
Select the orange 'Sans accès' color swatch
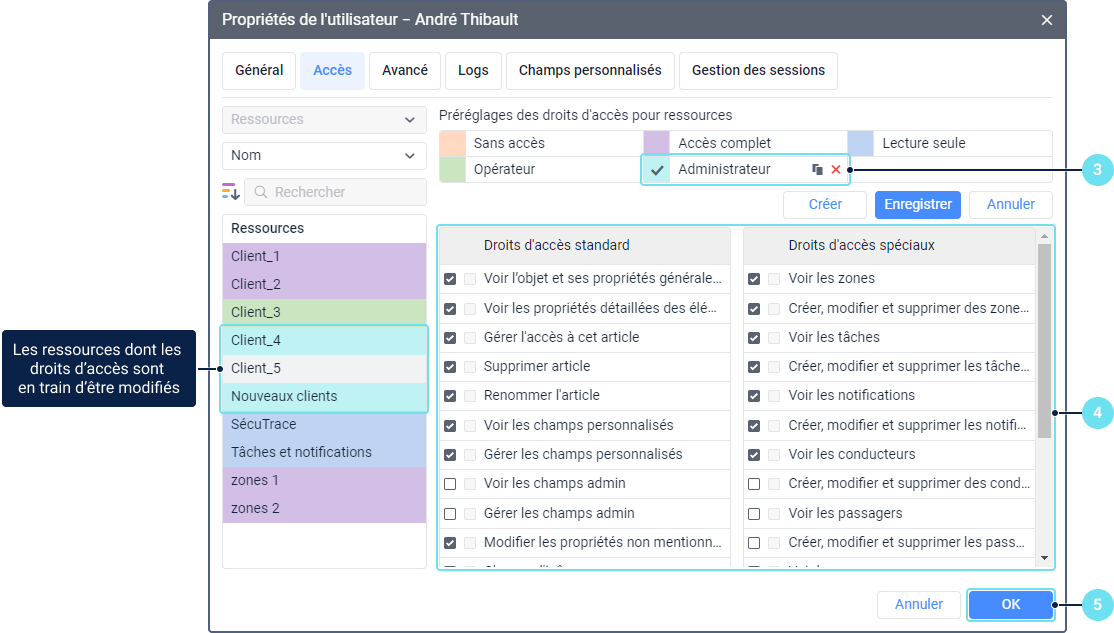pos(453,143)
